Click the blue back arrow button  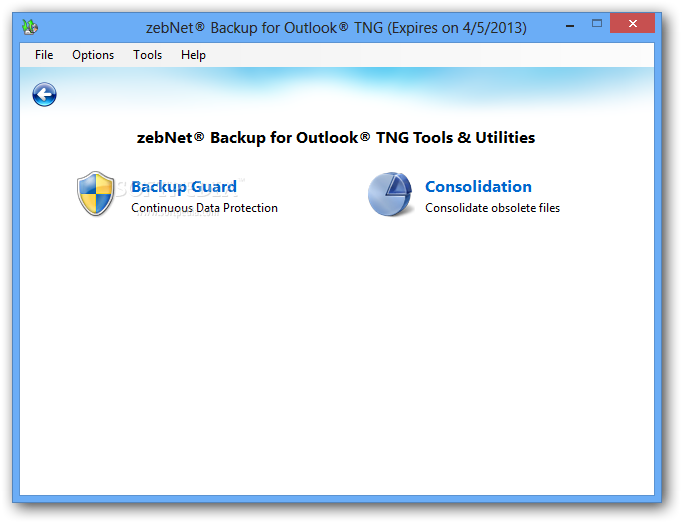click(44, 94)
